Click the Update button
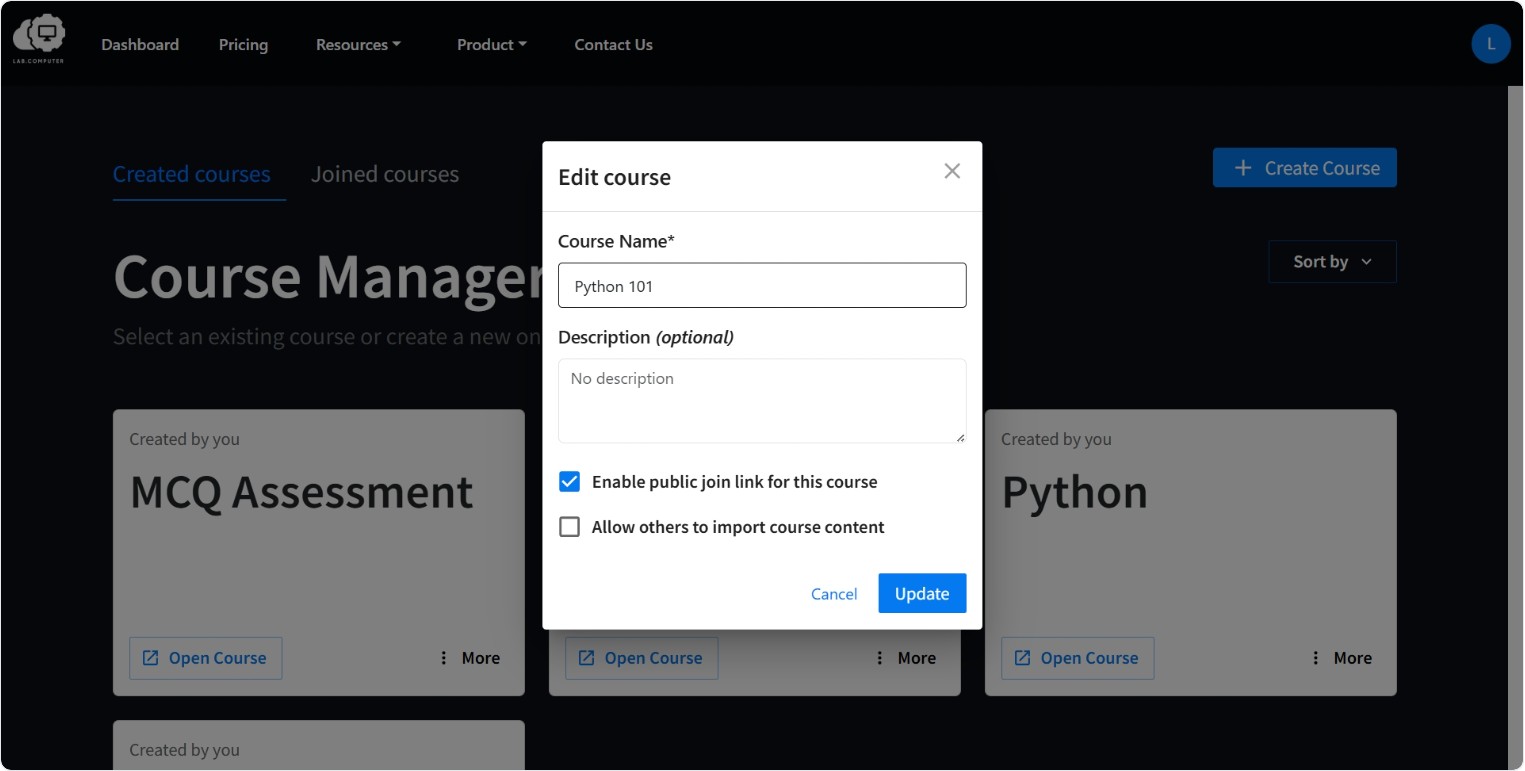The height and width of the screenshot is (771, 1525). (922, 593)
